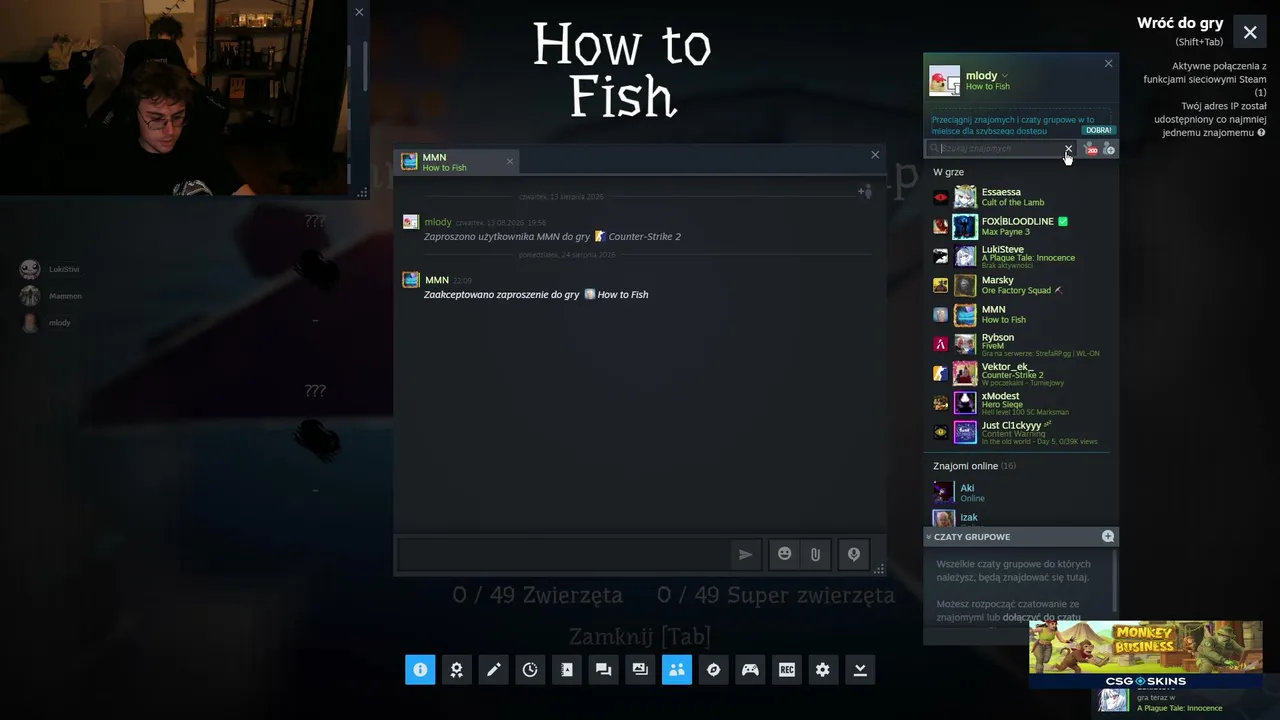Screen dimensions: 1280x720
Task: Open the achievements overlay button
Action: pyautogui.click(x=457, y=670)
